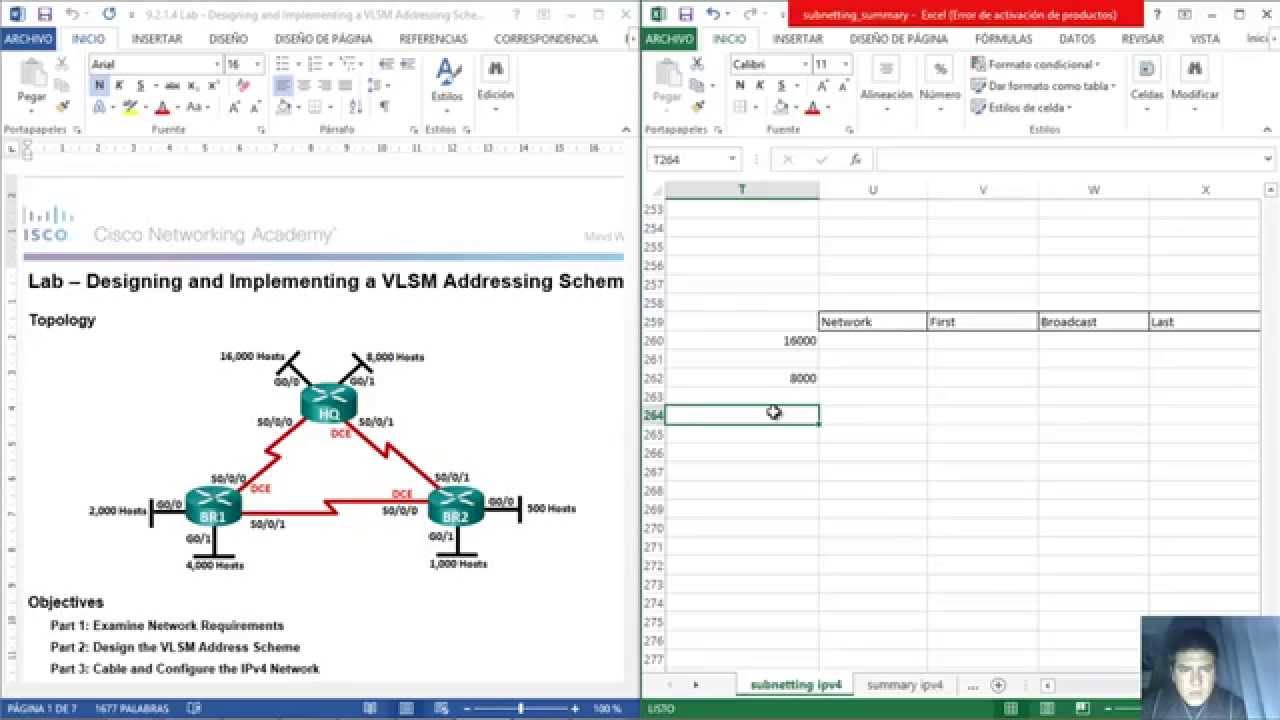Image resolution: width=1280 pixels, height=720 pixels.
Task: Open REFERENCIAS tab in Word
Action: click(433, 39)
